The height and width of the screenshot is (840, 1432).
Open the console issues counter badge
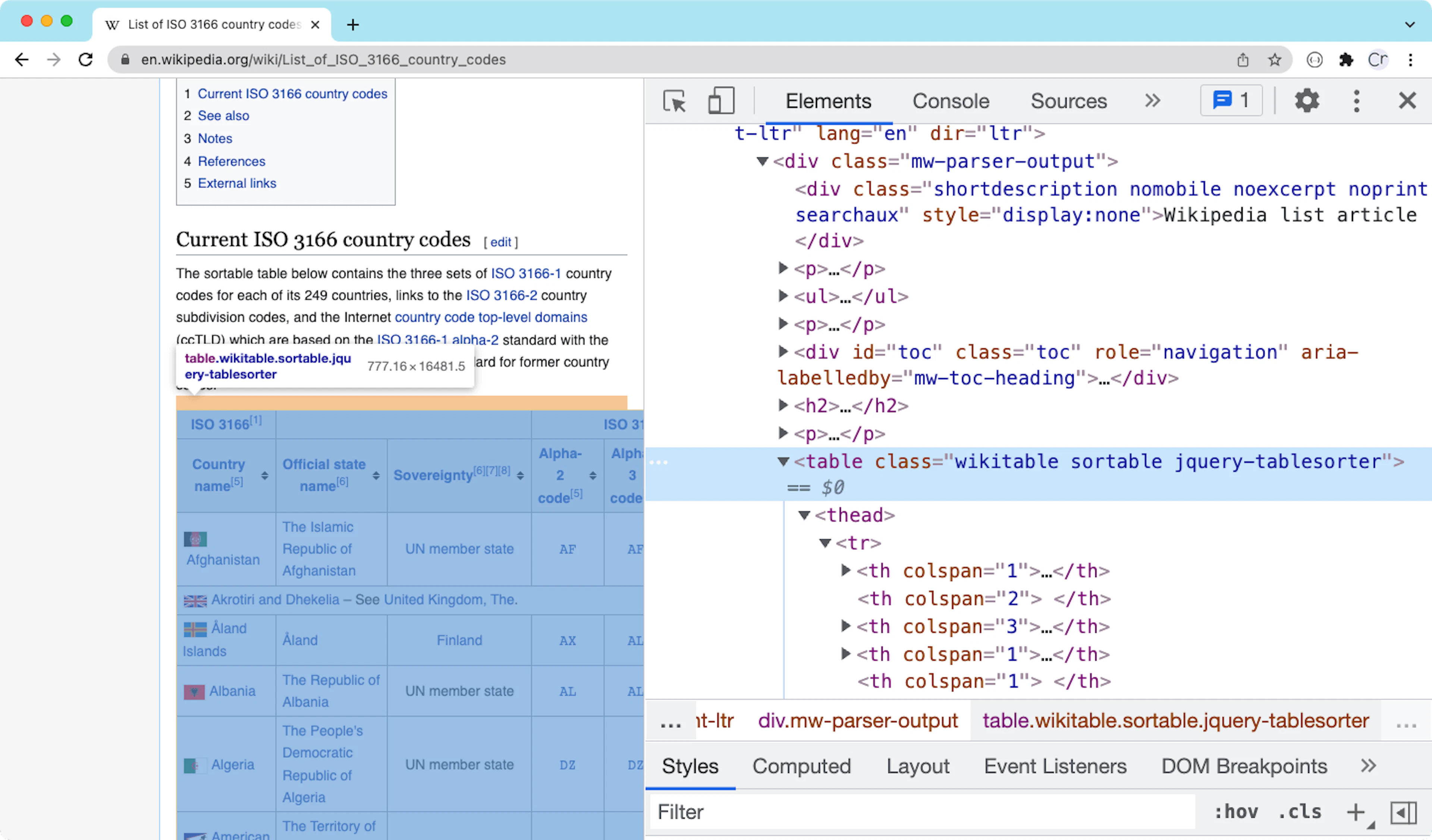click(1231, 101)
